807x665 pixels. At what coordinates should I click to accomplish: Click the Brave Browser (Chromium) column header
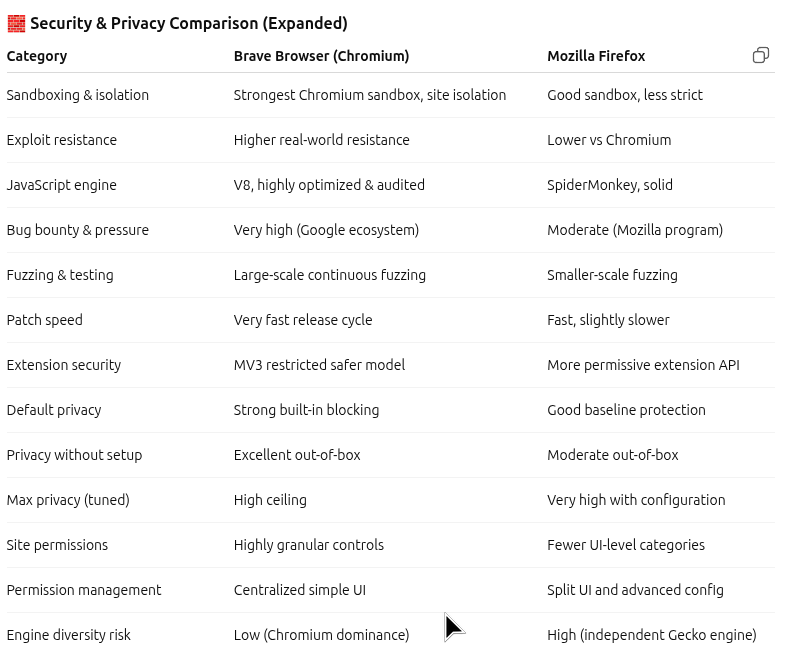pos(321,56)
